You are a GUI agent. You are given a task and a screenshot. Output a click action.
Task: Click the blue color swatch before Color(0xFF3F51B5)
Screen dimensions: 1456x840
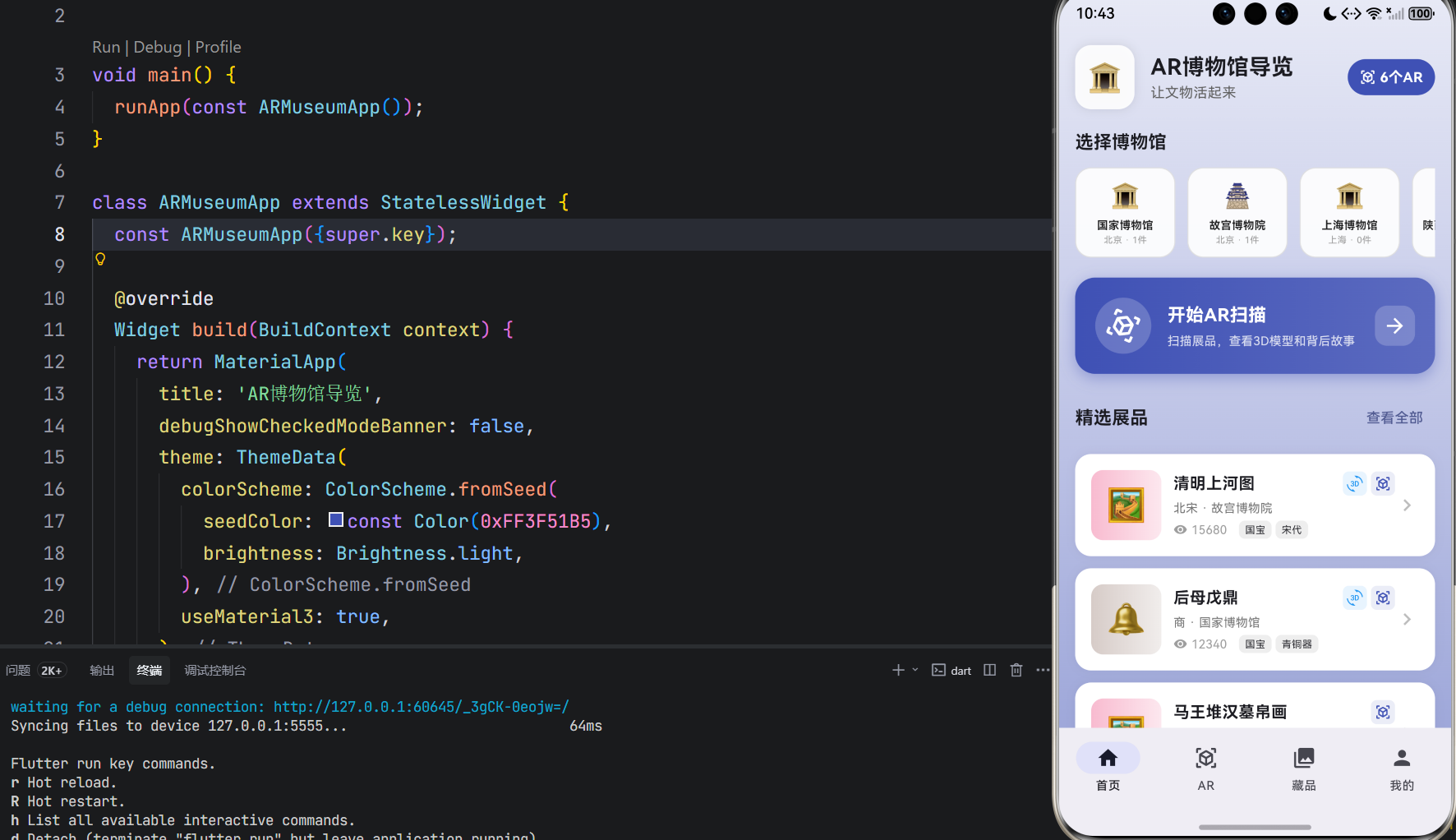pos(336,519)
